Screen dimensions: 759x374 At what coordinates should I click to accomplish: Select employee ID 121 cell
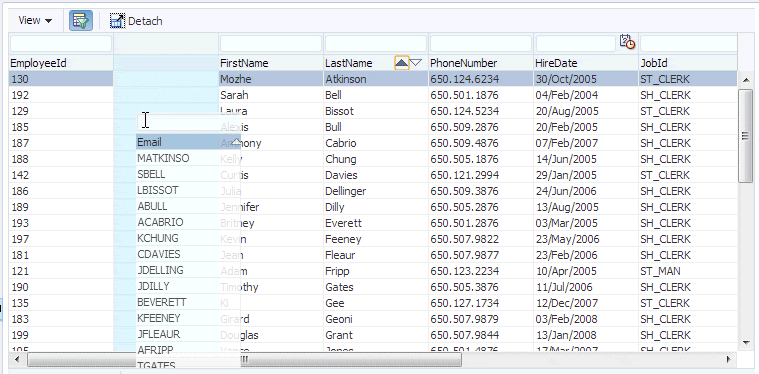pos(61,270)
